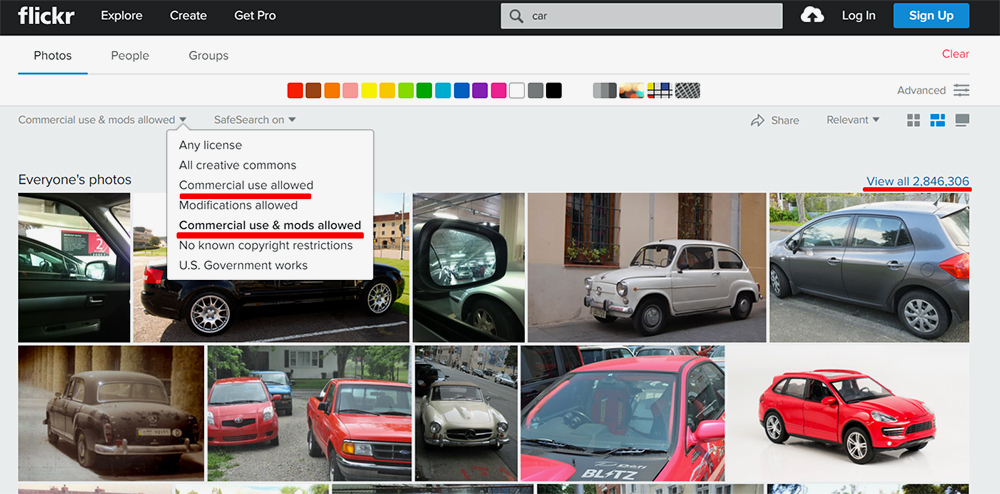Select the black and white filter

tap(605, 91)
